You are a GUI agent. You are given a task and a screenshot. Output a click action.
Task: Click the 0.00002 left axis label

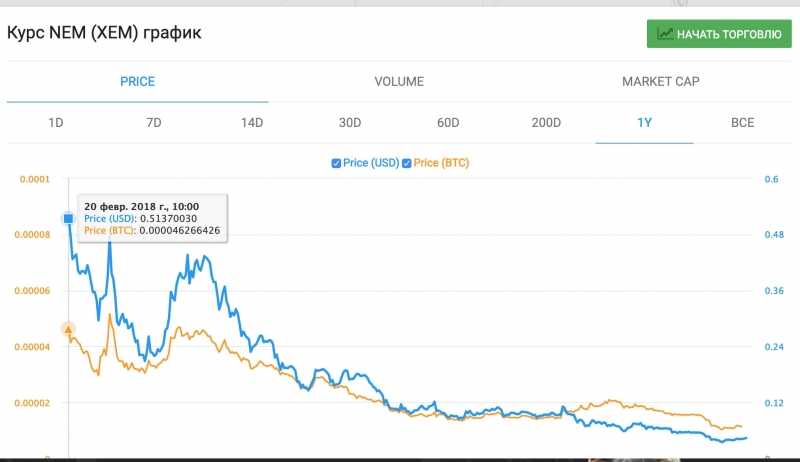[32, 403]
